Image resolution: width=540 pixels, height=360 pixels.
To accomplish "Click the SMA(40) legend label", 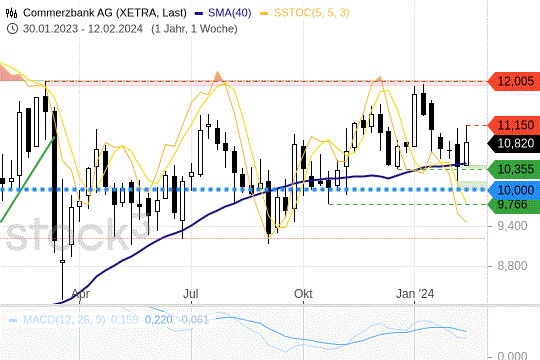I will [x=230, y=13].
